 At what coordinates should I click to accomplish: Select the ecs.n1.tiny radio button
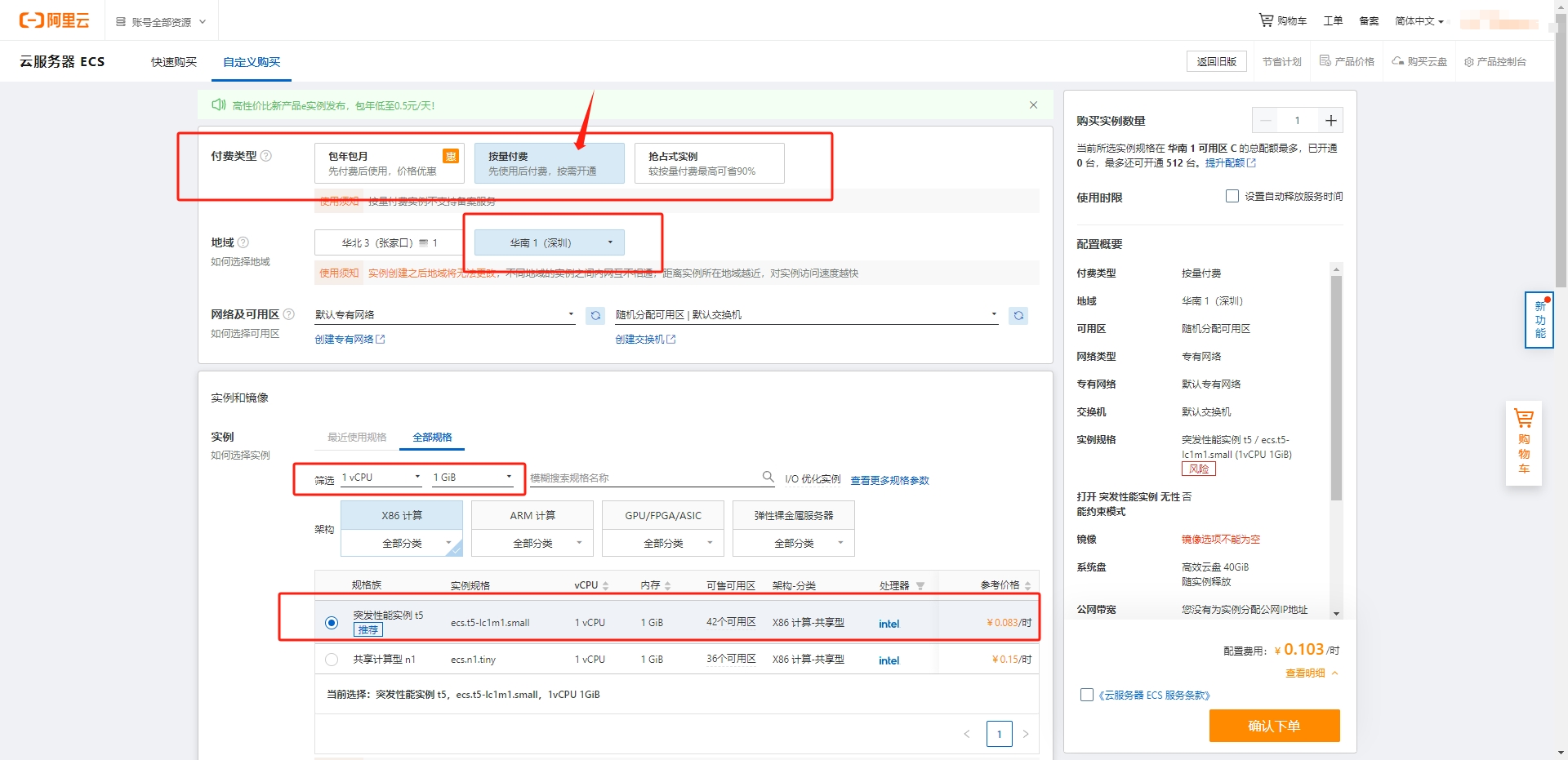332,660
